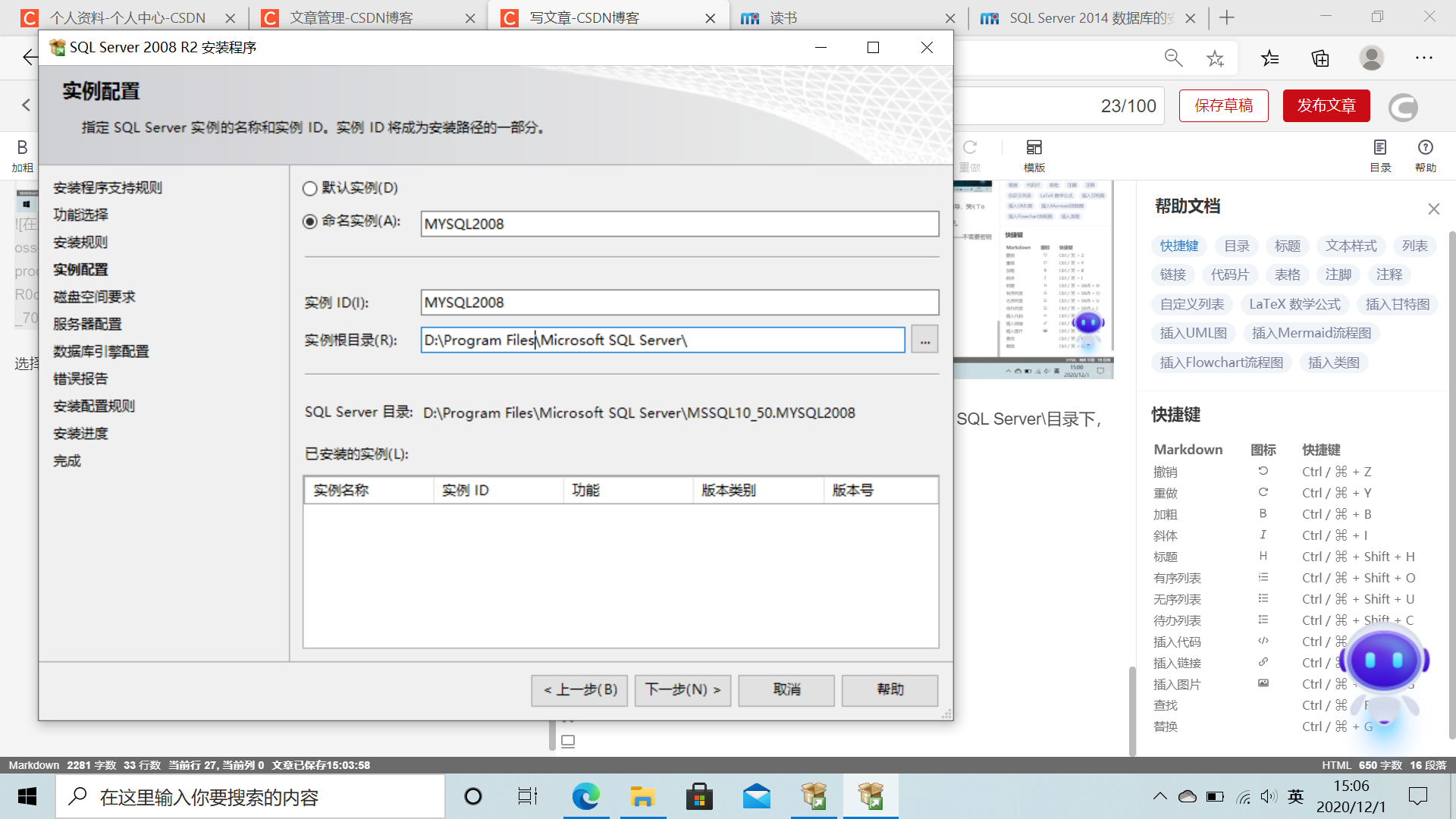This screenshot has height=819, width=1456.
Task: Open the 目录 table of contents icon
Action: (x=1380, y=155)
